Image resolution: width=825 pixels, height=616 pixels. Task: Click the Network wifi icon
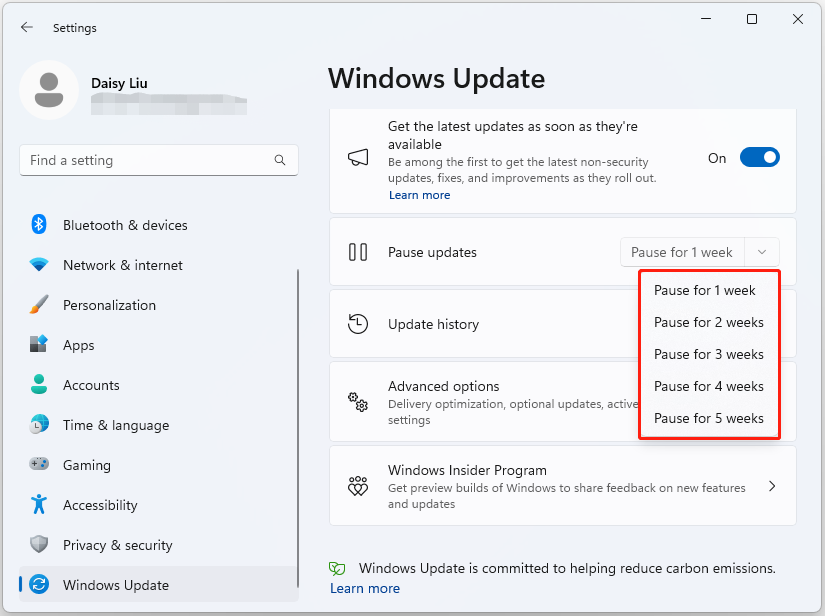(39, 265)
